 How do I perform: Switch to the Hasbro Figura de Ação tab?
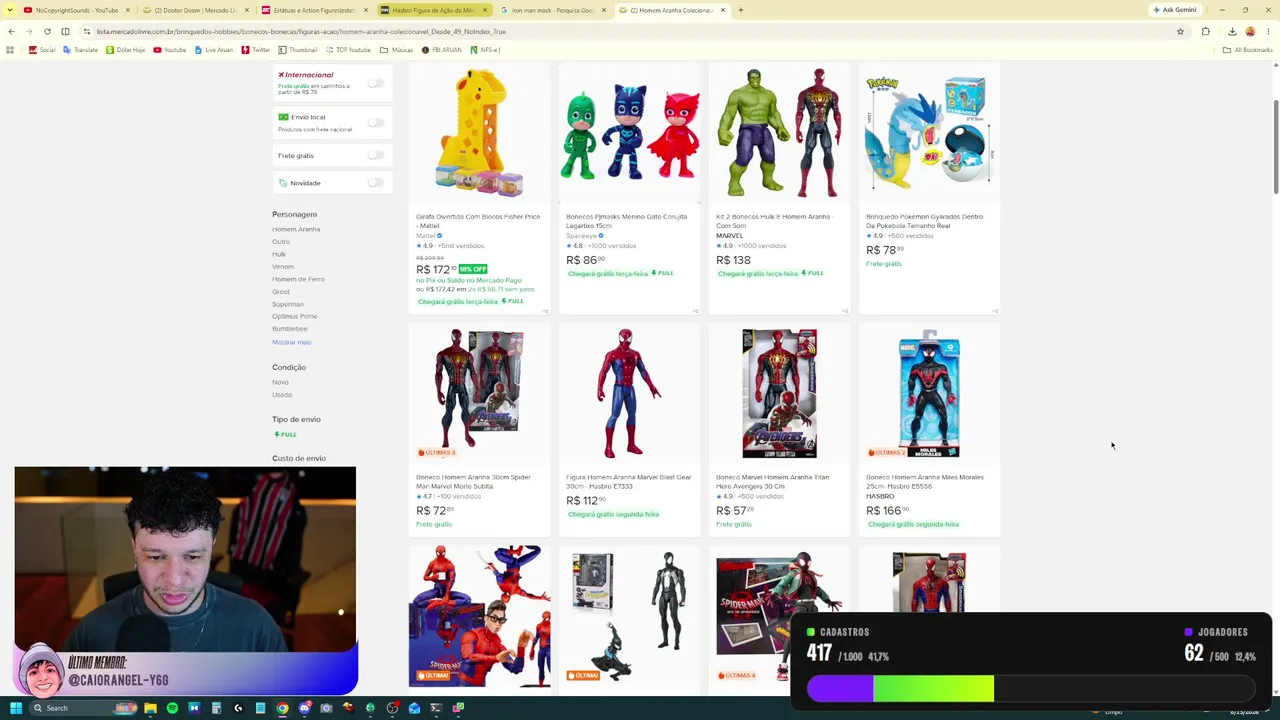[433, 10]
